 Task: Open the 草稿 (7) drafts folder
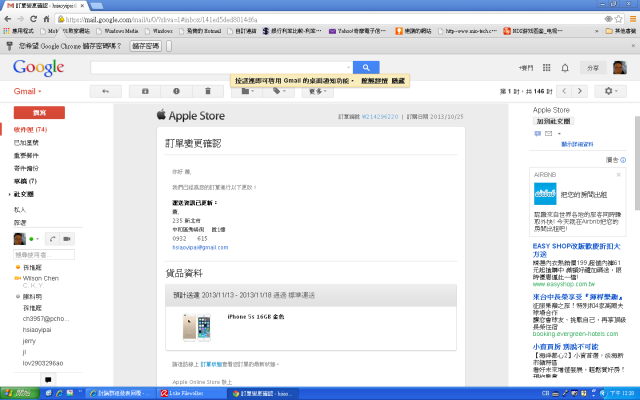[x=25, y=181]
